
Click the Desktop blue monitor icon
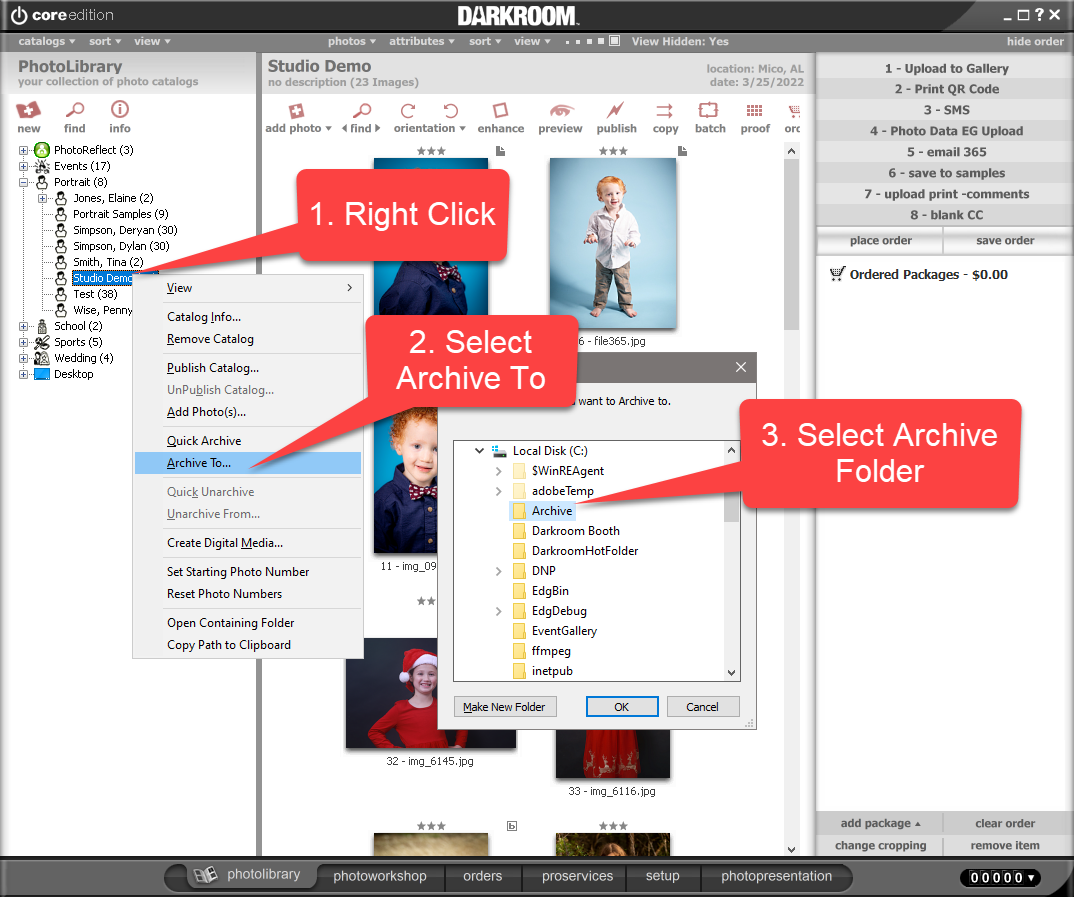coord(42,374)
